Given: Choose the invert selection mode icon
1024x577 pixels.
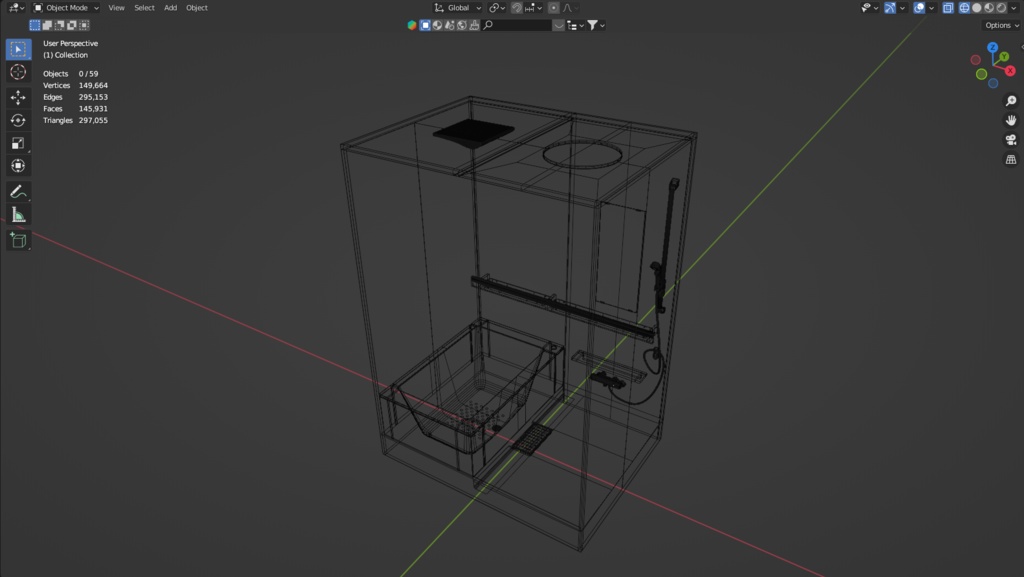Looking at the screenshot, I should click(x=72, y=25).
